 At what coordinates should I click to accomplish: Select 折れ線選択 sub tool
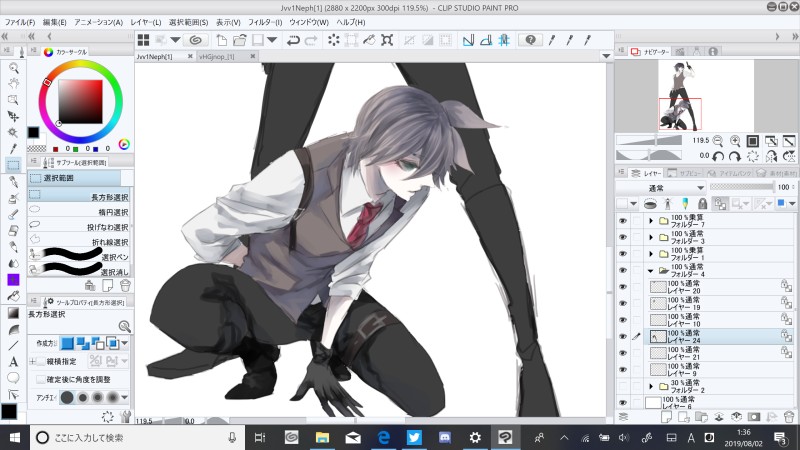tap(79, 241)
